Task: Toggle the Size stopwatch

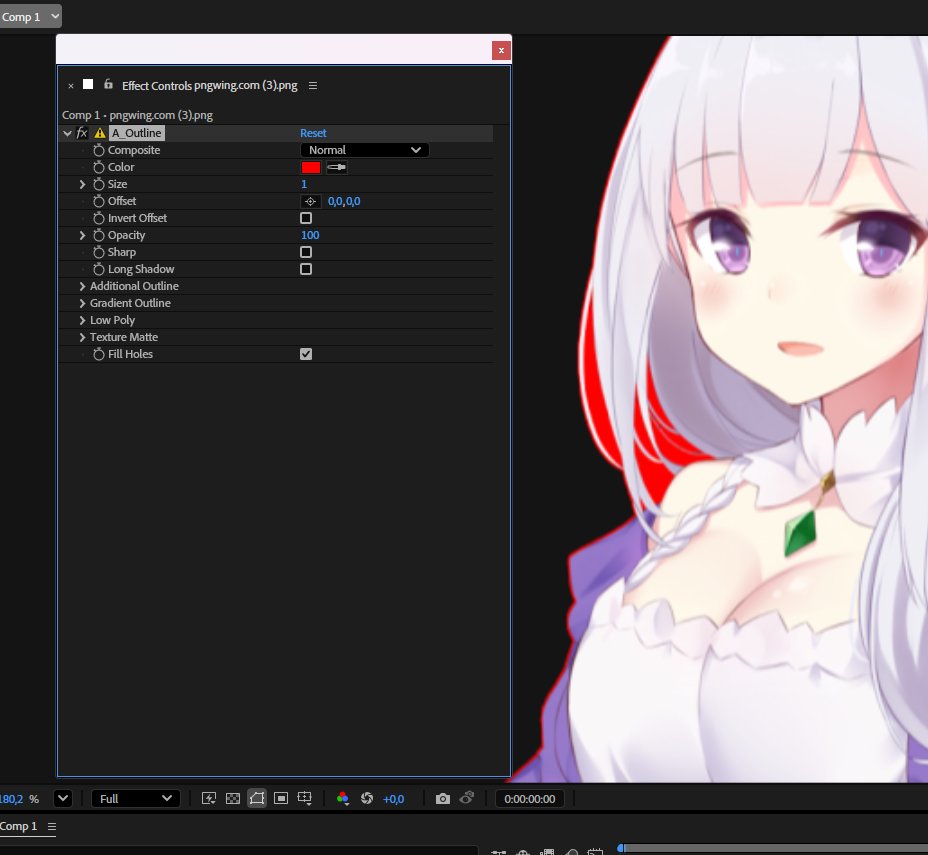Action: coord(99,184)
